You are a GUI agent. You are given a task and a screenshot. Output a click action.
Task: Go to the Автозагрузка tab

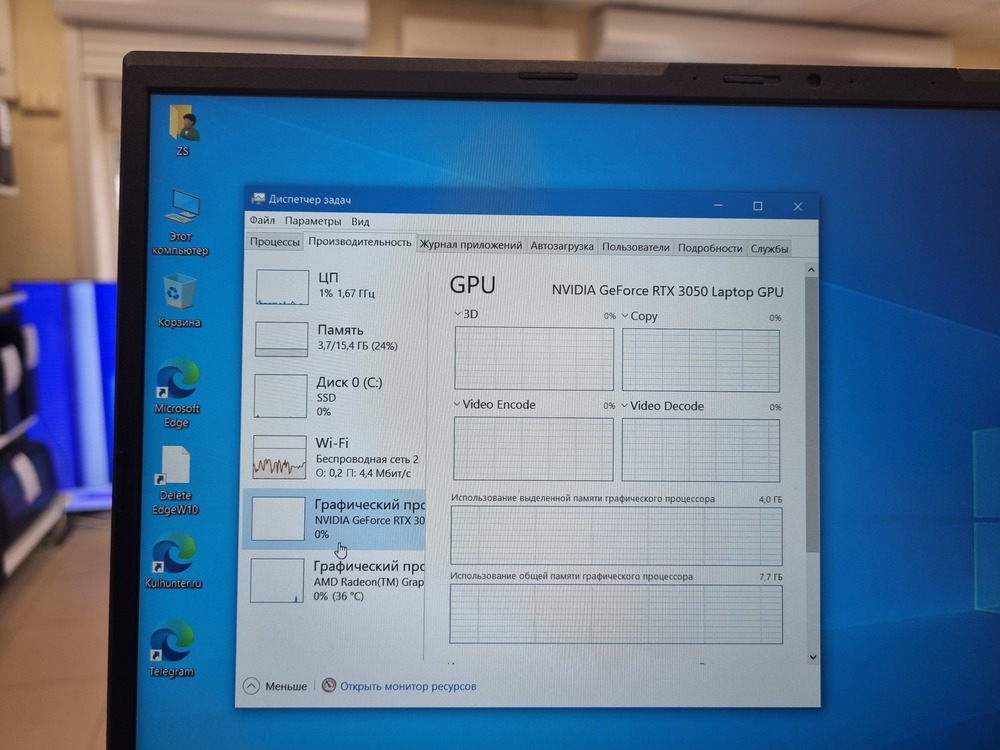[562, 246]
